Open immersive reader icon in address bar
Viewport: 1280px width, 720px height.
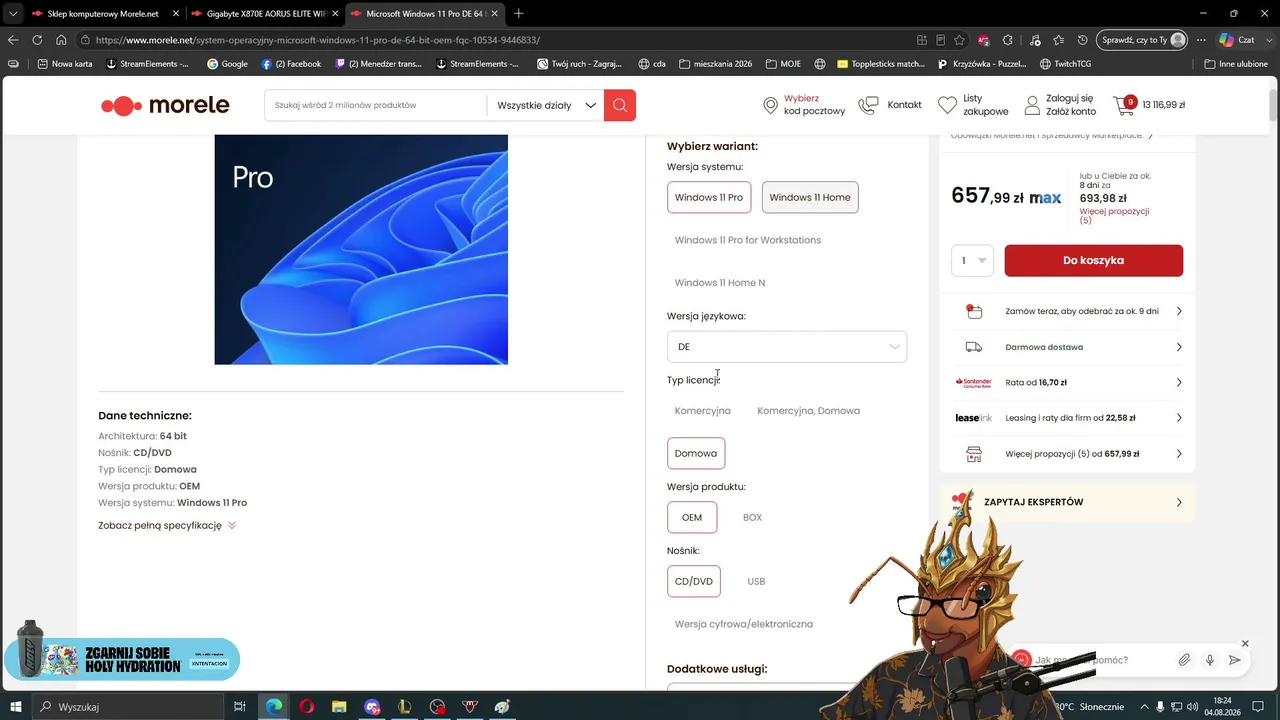tap(941, 40)
